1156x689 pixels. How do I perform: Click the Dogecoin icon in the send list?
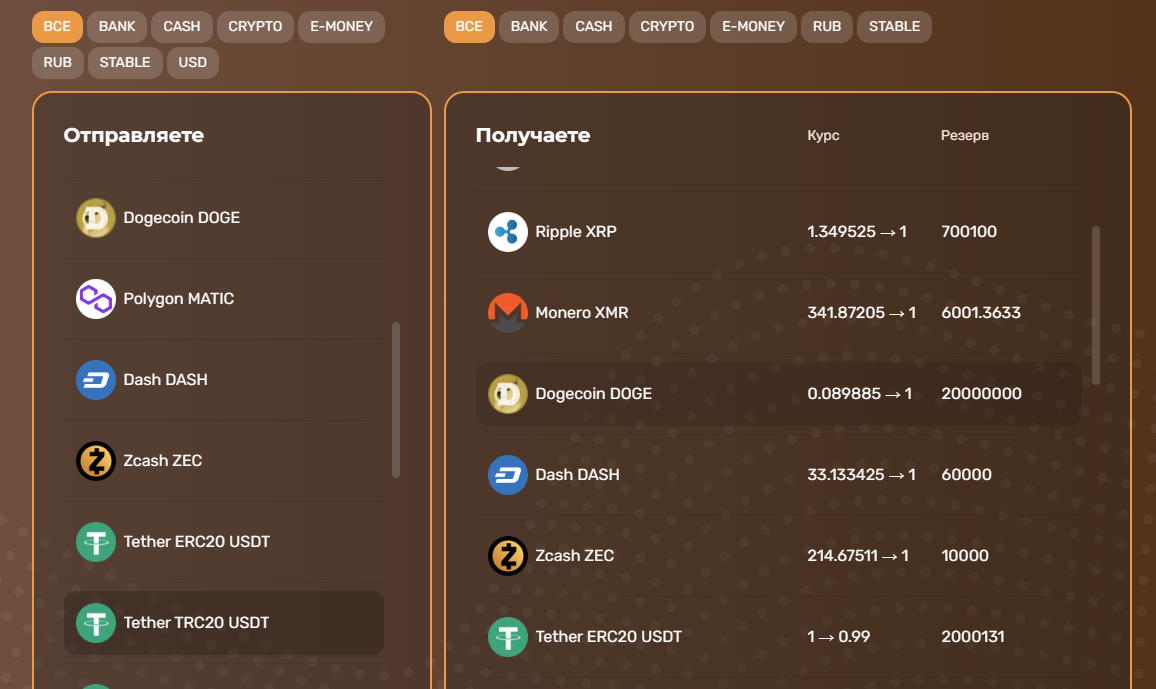click(96, 218)
